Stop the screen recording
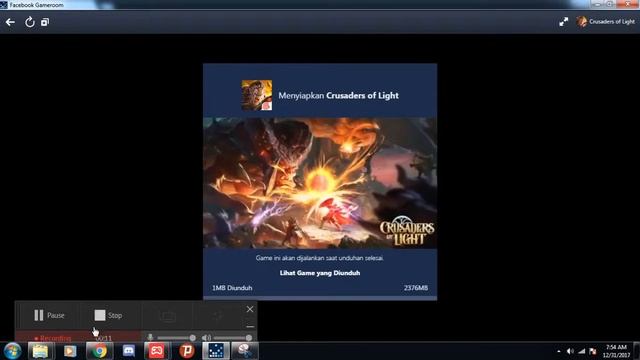The image size is (640, 360). coord(108,315)
